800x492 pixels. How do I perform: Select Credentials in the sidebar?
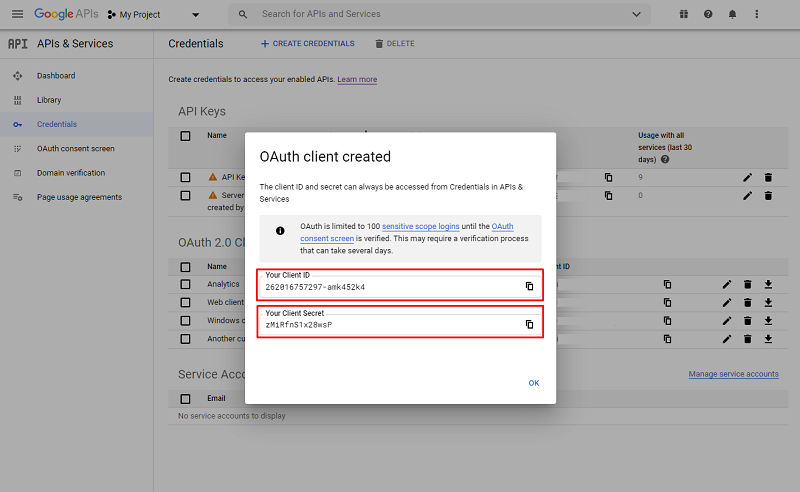[77, 125]
